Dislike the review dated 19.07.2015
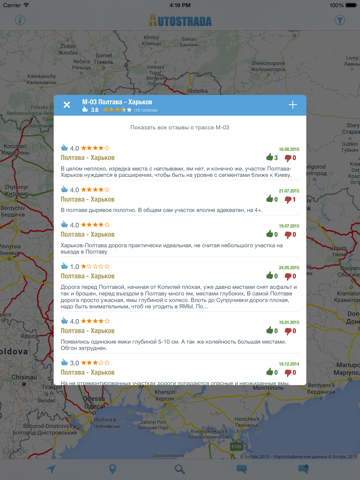Screen dimensions: 360x480 [x=290, y=234]
